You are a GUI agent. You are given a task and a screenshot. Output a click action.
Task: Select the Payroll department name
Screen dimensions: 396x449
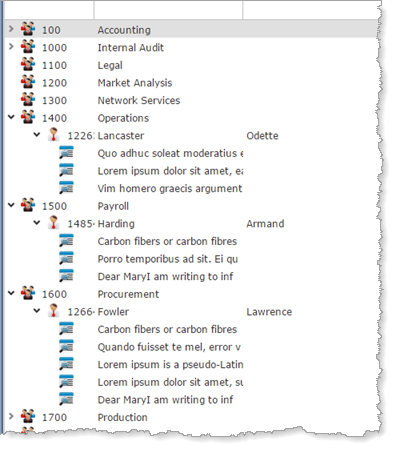click(113, 206)
